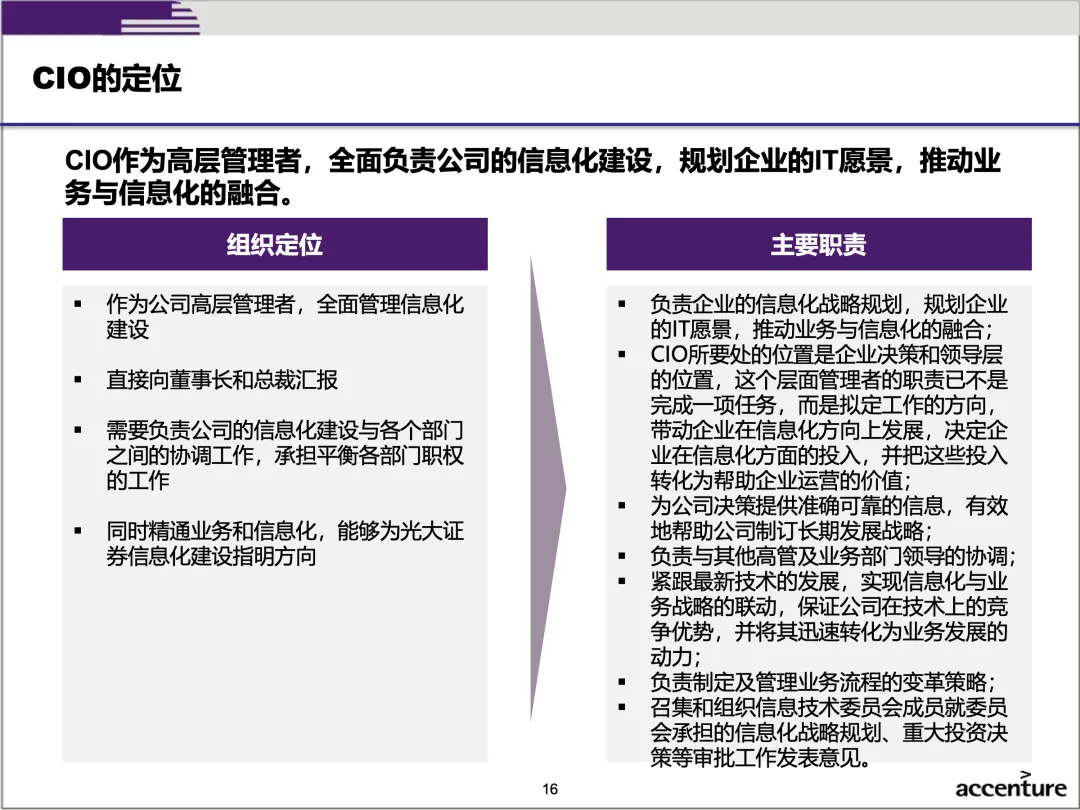
Task: Click the bullet starting "CIO所要处的位置"
Action: [829, 417]
